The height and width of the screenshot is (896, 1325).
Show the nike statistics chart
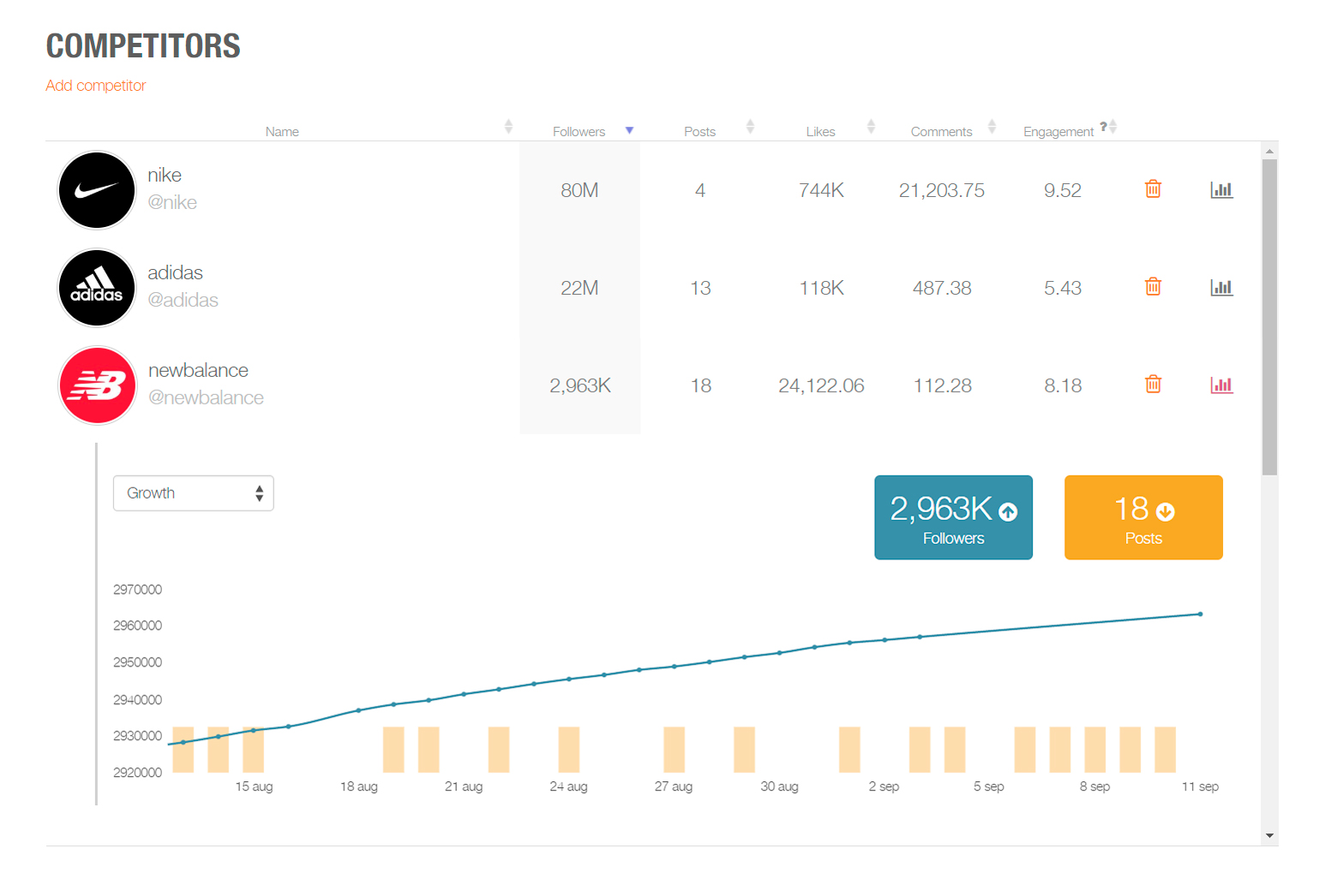click(x=1221, y=189)
